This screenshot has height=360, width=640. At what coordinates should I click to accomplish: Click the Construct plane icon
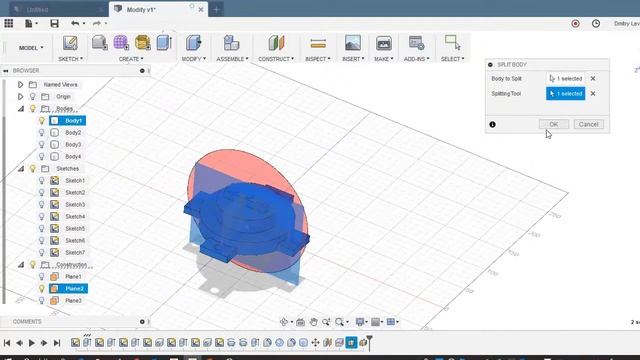click(276, 43)
